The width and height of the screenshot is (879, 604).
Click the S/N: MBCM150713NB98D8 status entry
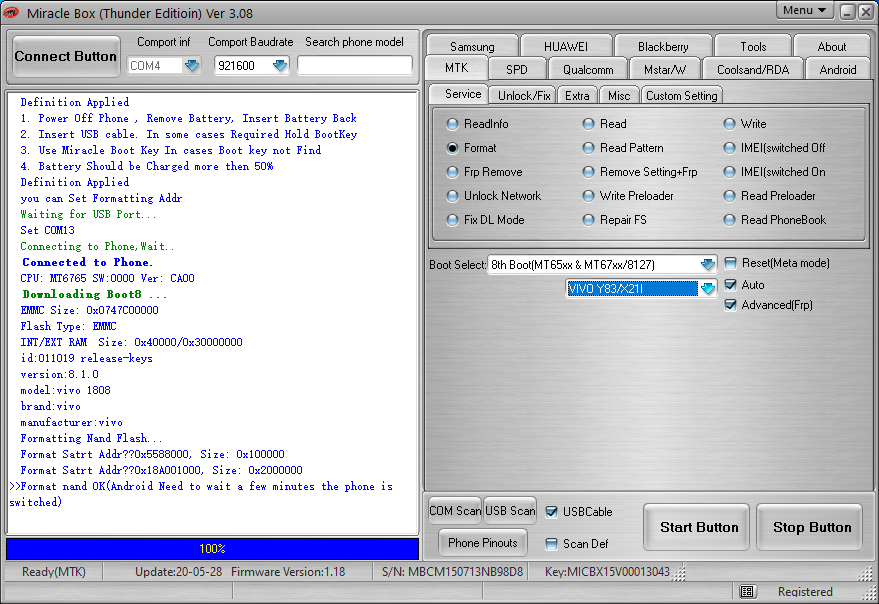tap(452, 571)
